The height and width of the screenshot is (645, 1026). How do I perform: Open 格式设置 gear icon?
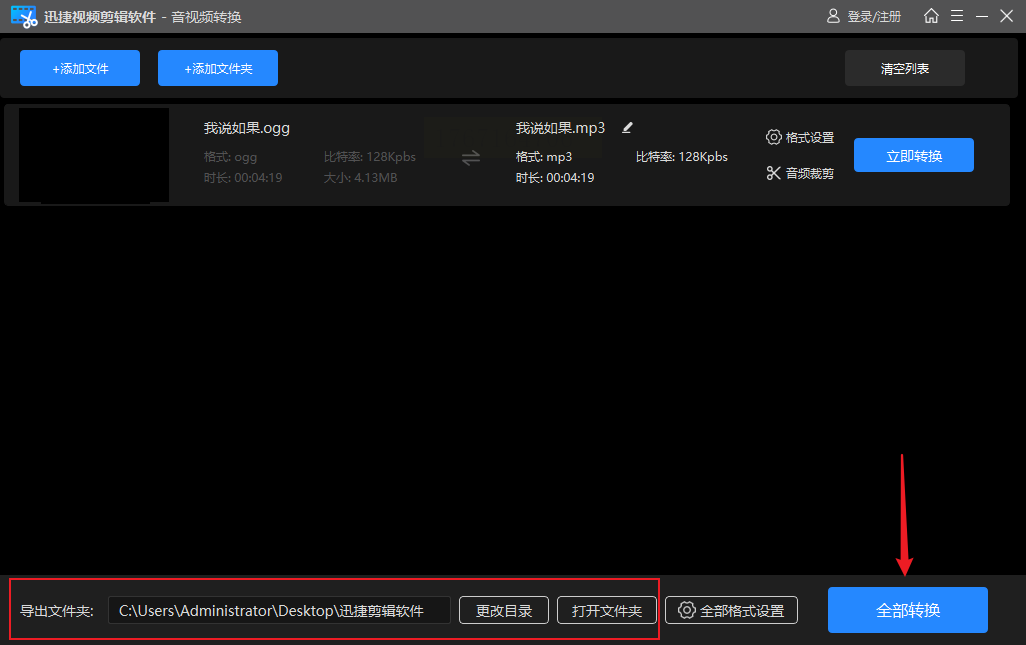click(773, 137)
